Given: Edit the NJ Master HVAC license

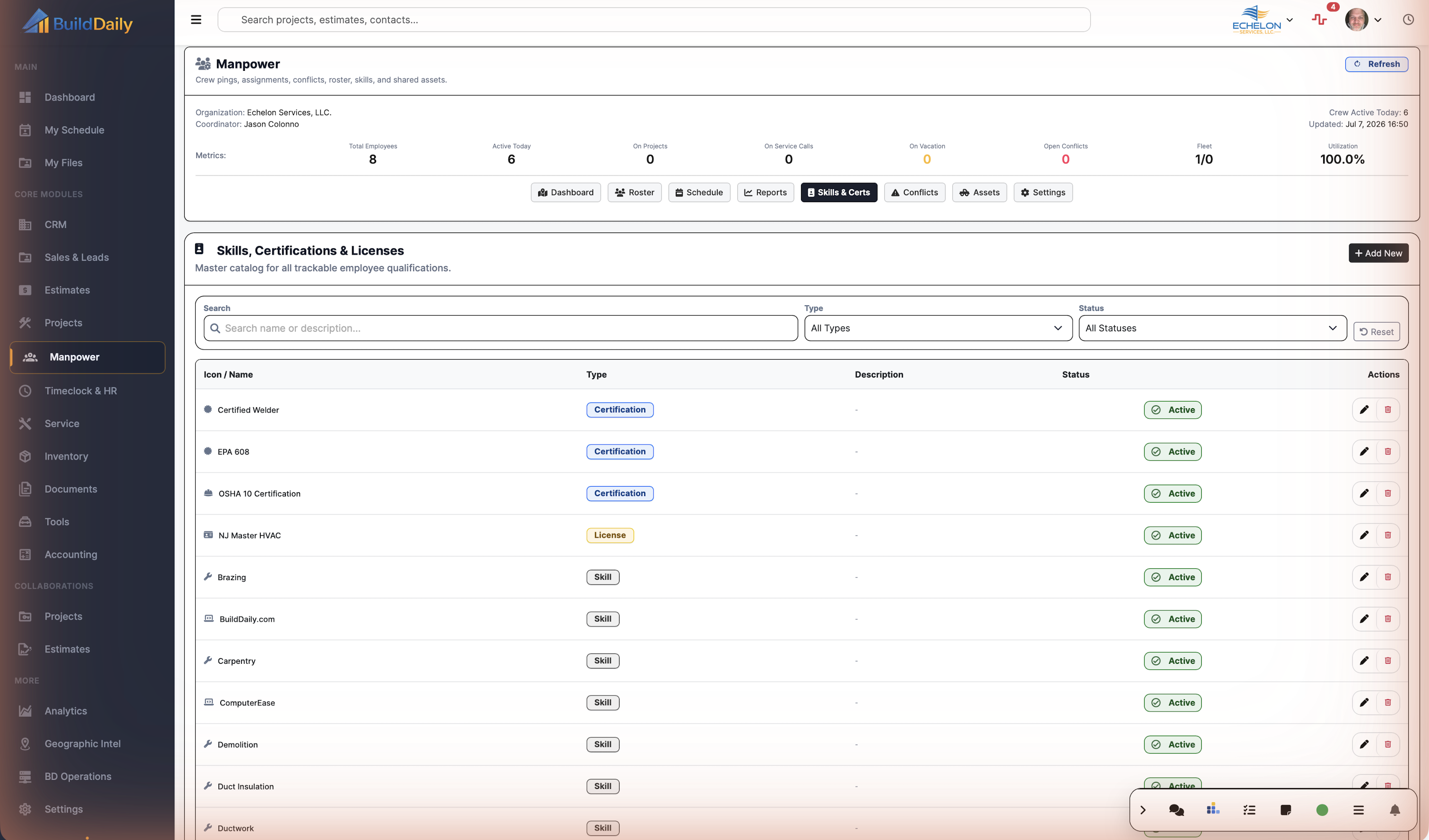Looking at the screenshot, I should pos(1364,535).
